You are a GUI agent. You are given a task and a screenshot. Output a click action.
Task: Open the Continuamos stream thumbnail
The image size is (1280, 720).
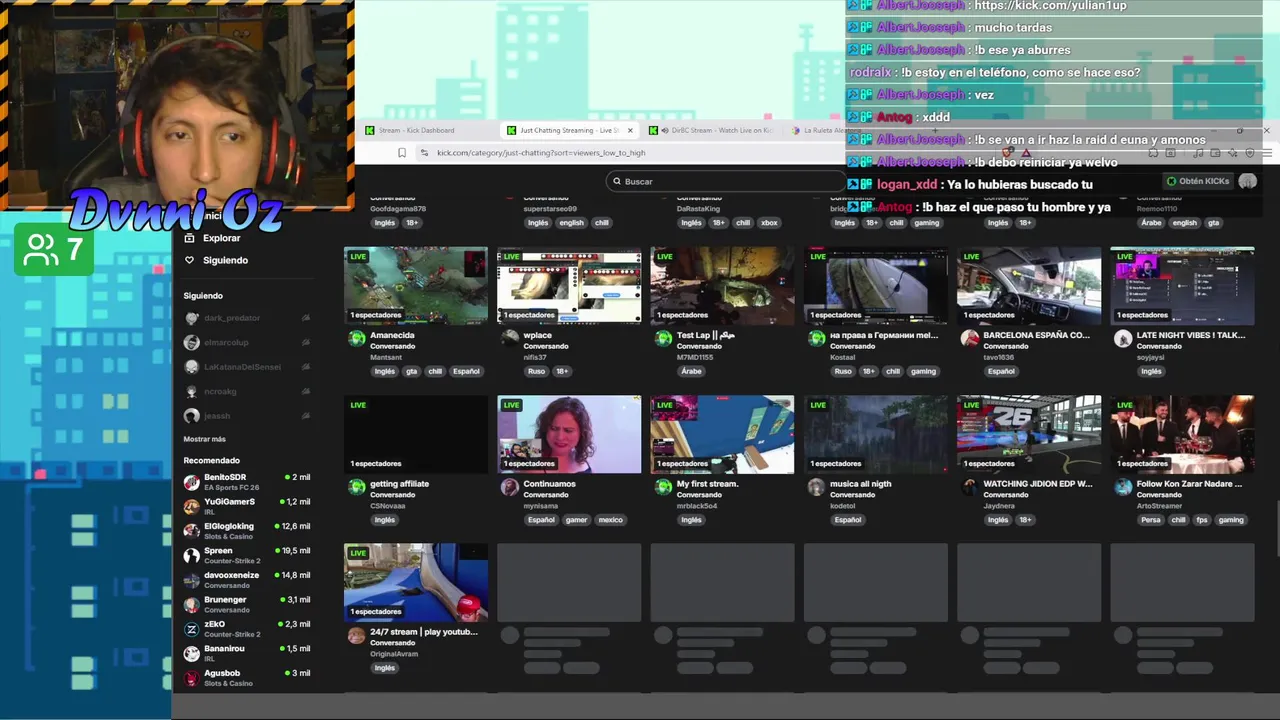(x=569, y=434)
